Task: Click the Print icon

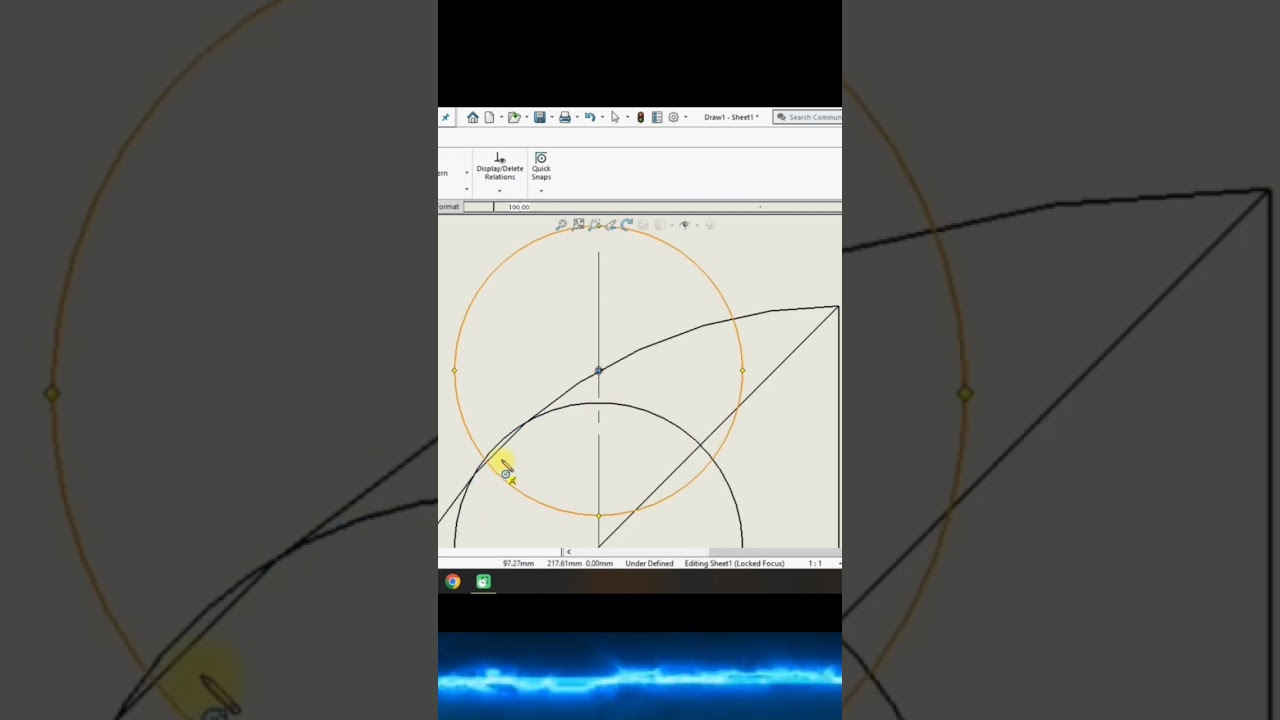Action: 565,117
